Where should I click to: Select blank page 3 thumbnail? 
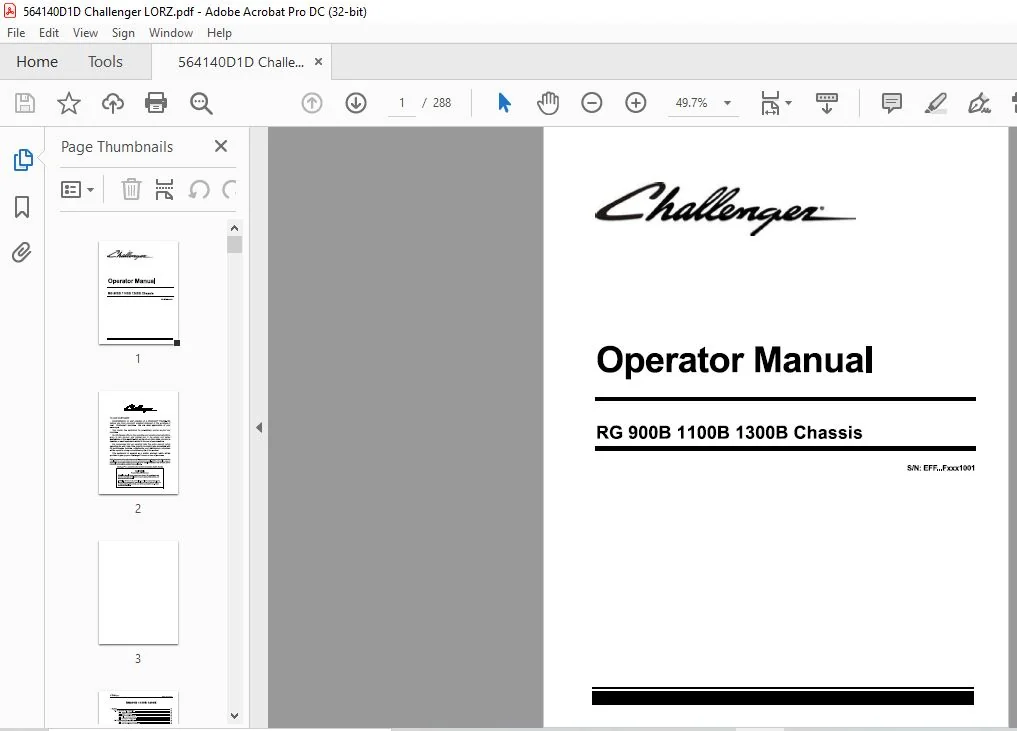138,593
